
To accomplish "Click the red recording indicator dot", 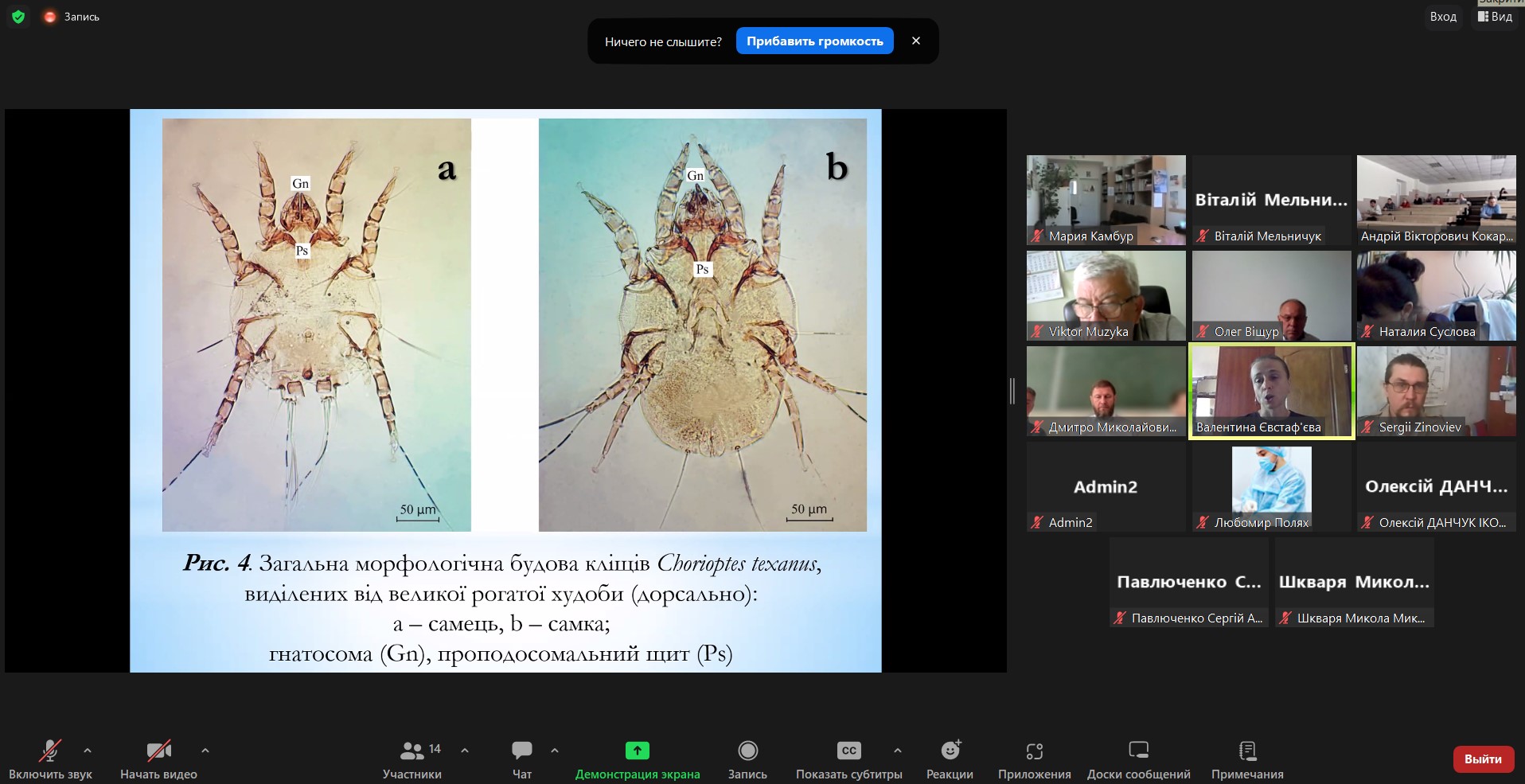I will click(x=49, y=17).
